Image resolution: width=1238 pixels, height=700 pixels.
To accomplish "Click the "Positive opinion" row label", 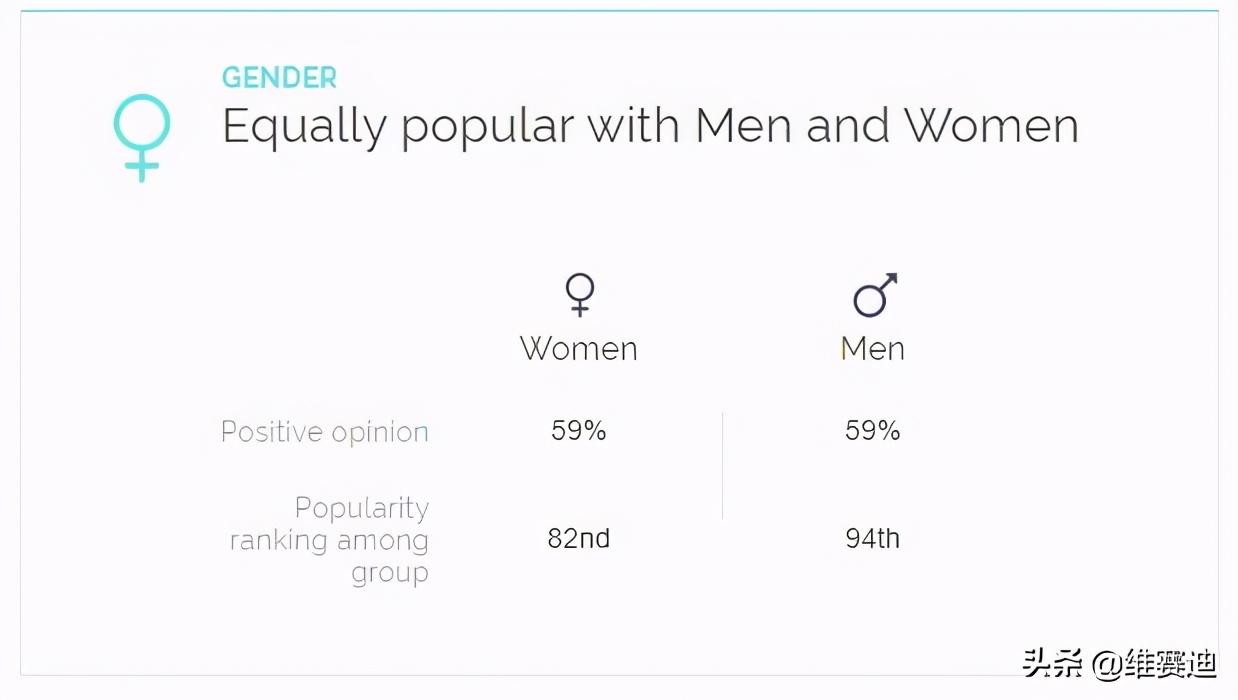I will click(325, 432).
